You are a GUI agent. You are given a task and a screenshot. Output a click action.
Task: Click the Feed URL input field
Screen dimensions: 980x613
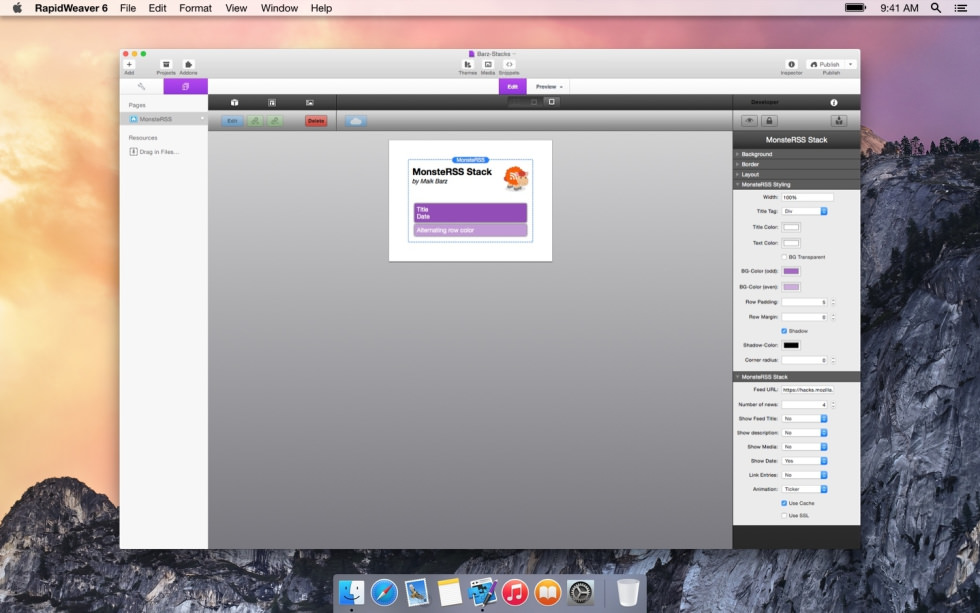pyautogui.click(x=808, y=389)
